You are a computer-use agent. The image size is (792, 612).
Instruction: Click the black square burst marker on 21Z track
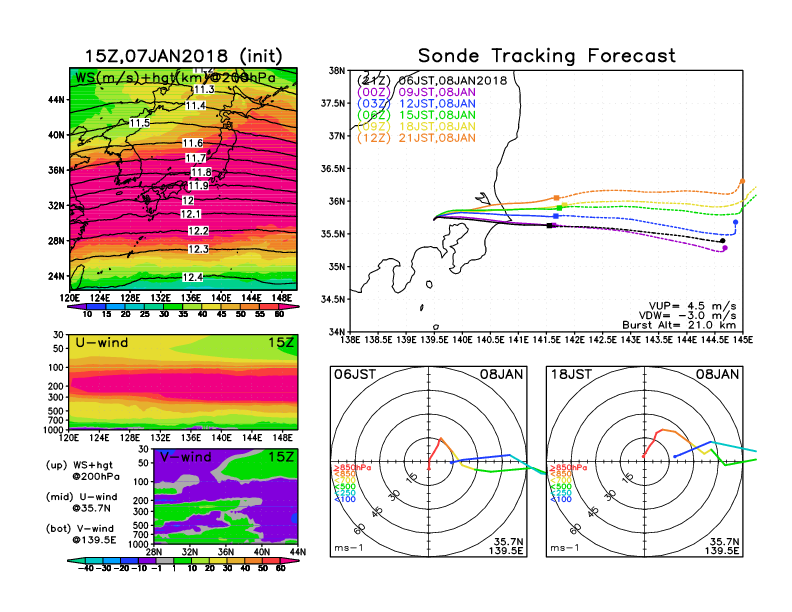(x=550, y=225)
